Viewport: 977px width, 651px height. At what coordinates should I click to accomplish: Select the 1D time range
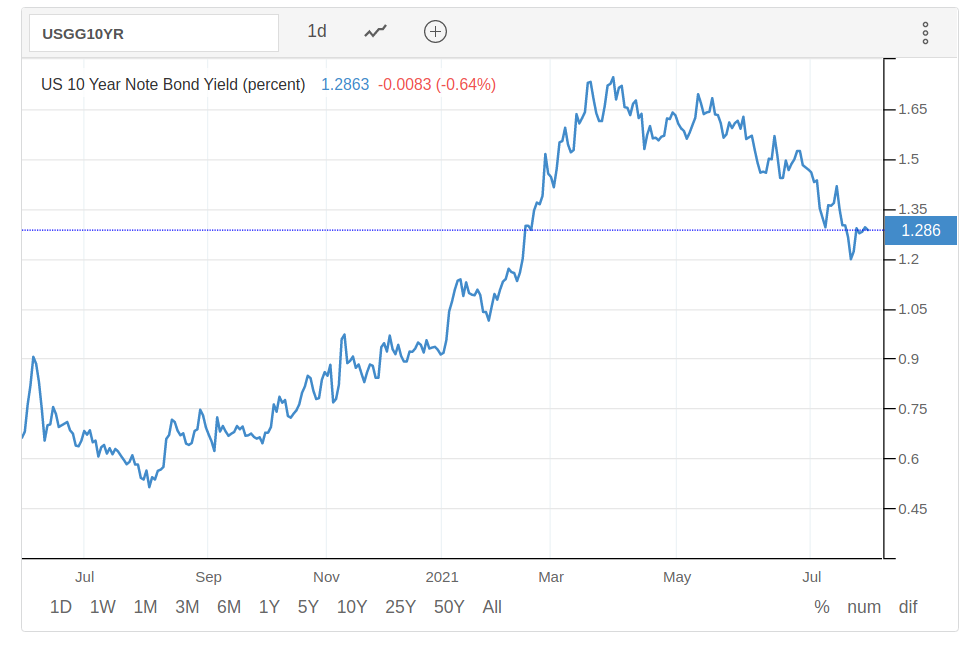pyautogui.click(x=61, y=607)
